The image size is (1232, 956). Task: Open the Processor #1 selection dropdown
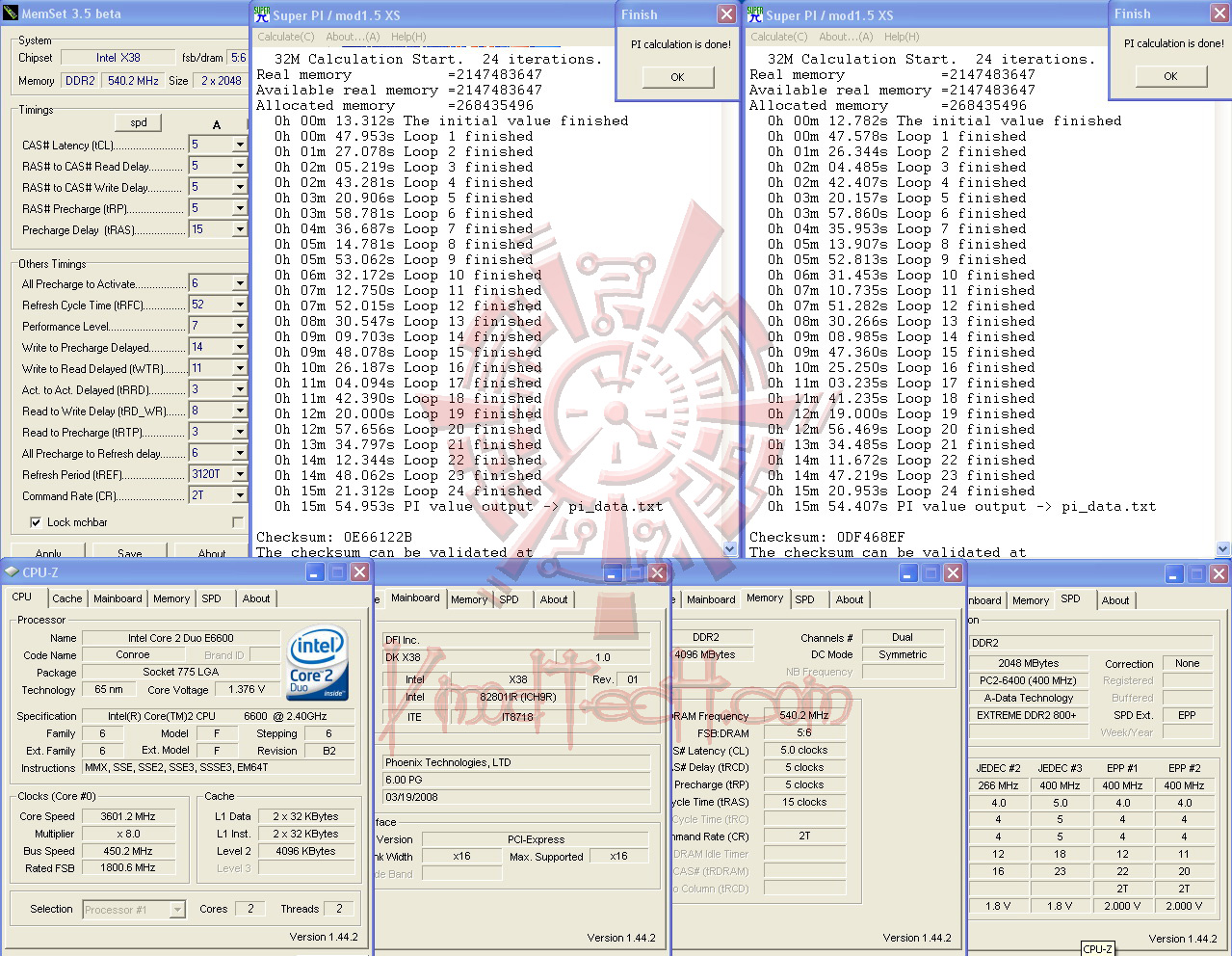coord(177,909)
